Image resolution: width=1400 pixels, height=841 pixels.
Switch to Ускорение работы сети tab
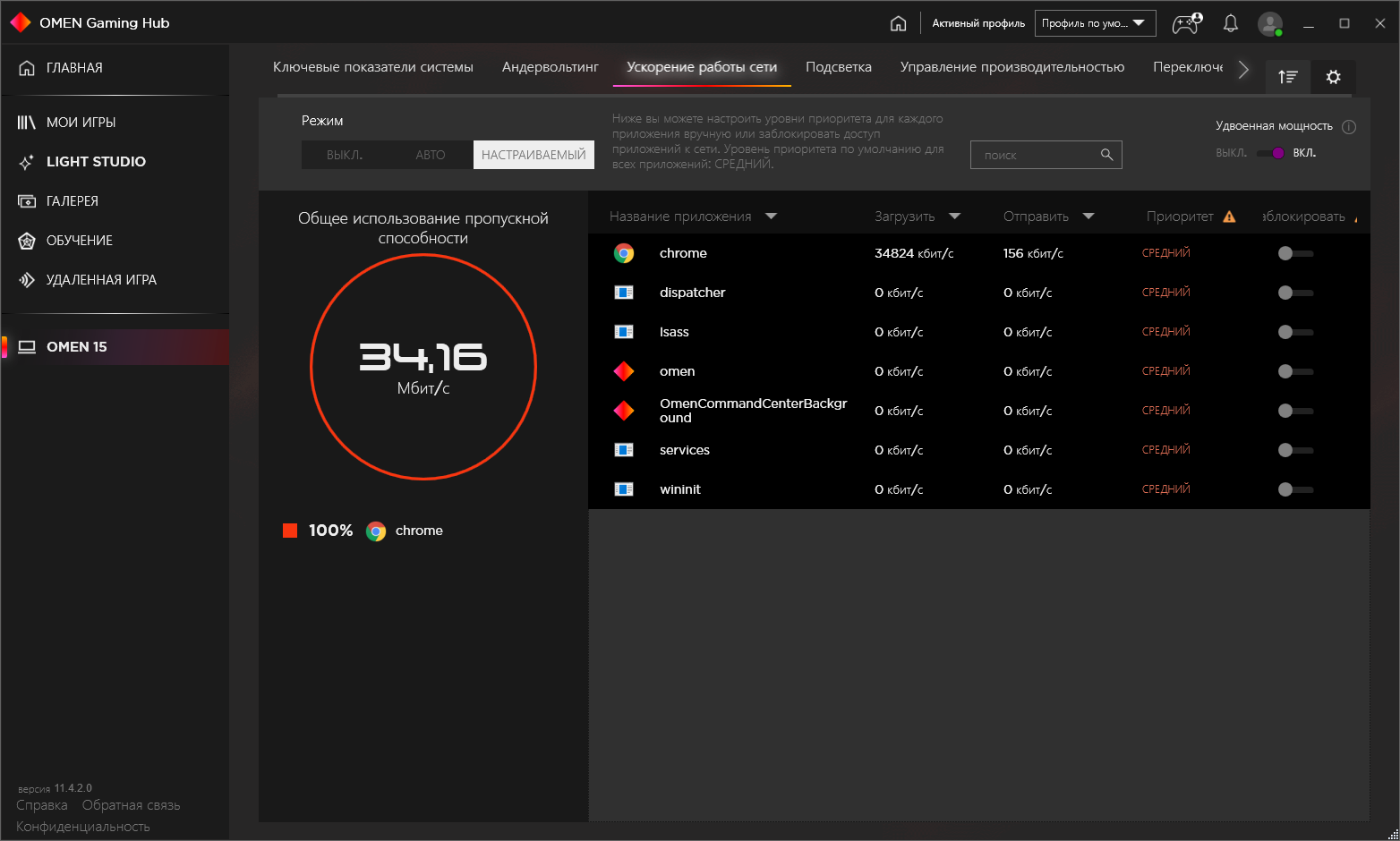click(702, 67)
